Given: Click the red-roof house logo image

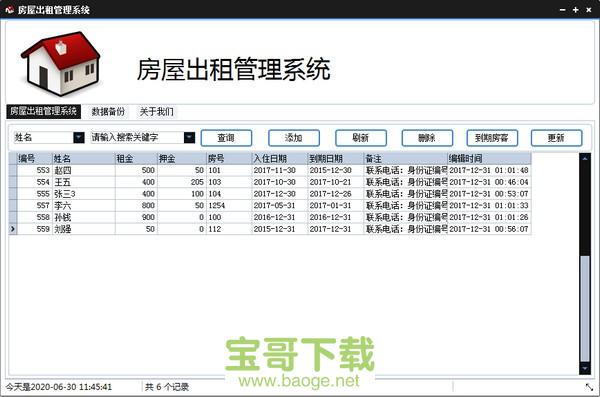Looking at the screenshot, I should pyautogui.click(x=61, y=63).
